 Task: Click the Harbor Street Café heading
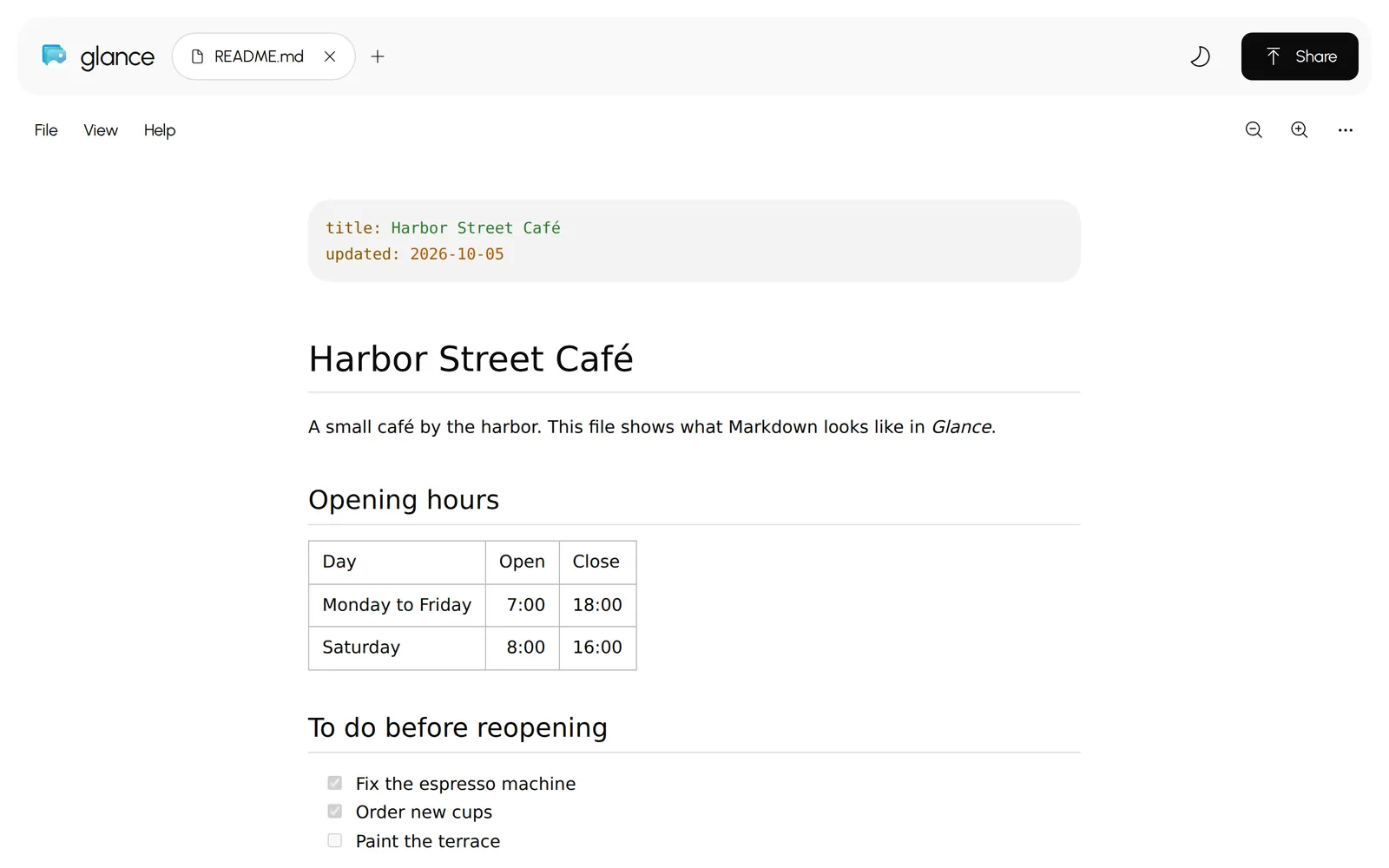(471, 358)
